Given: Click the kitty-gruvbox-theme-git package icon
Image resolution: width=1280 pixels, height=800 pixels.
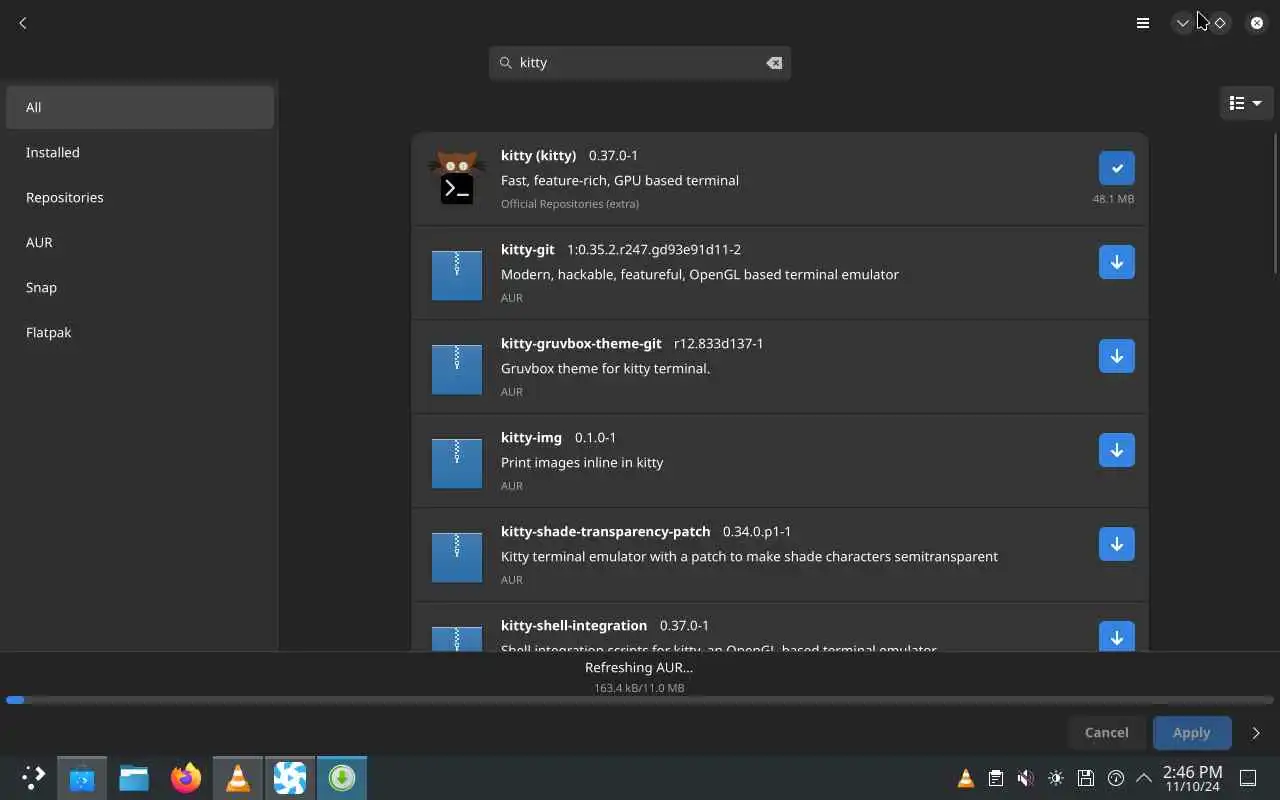Looking at the screenshot, I should (x=457, y=369).
